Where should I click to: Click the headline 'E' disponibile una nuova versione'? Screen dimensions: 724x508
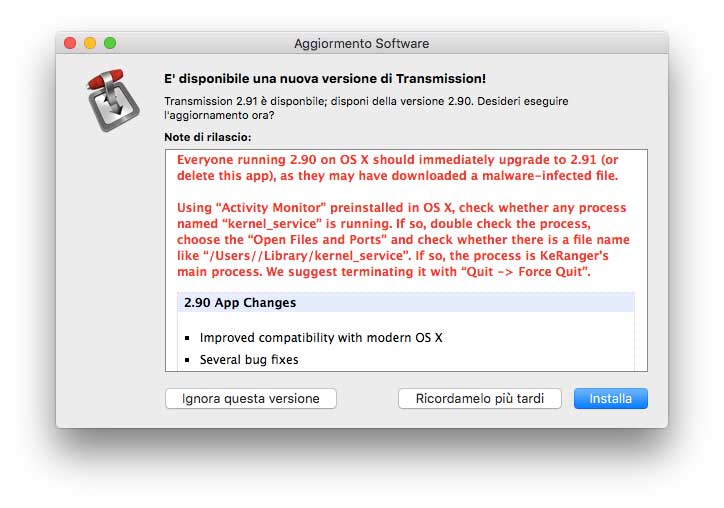click(x=325, y=79)
